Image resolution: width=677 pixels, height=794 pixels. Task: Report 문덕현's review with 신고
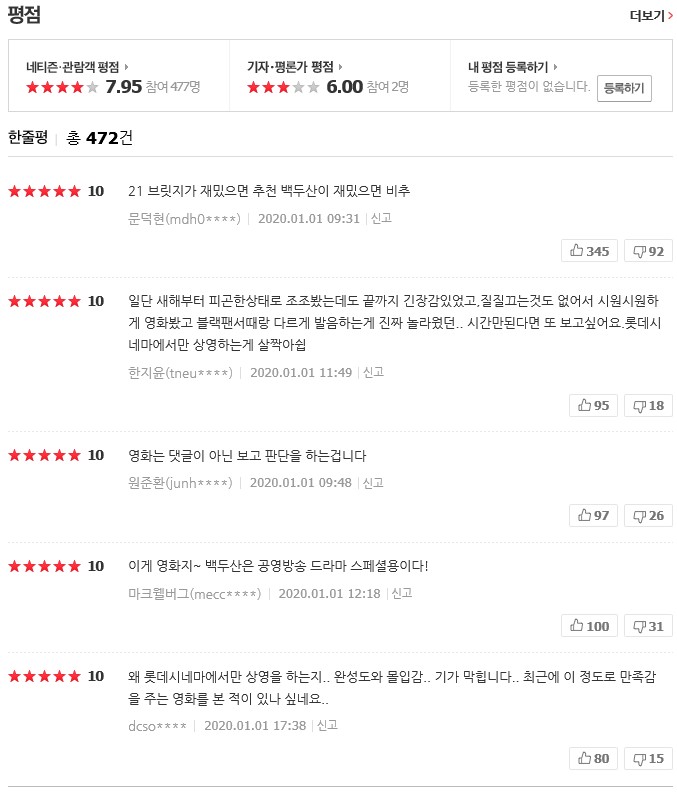[381, 218]
